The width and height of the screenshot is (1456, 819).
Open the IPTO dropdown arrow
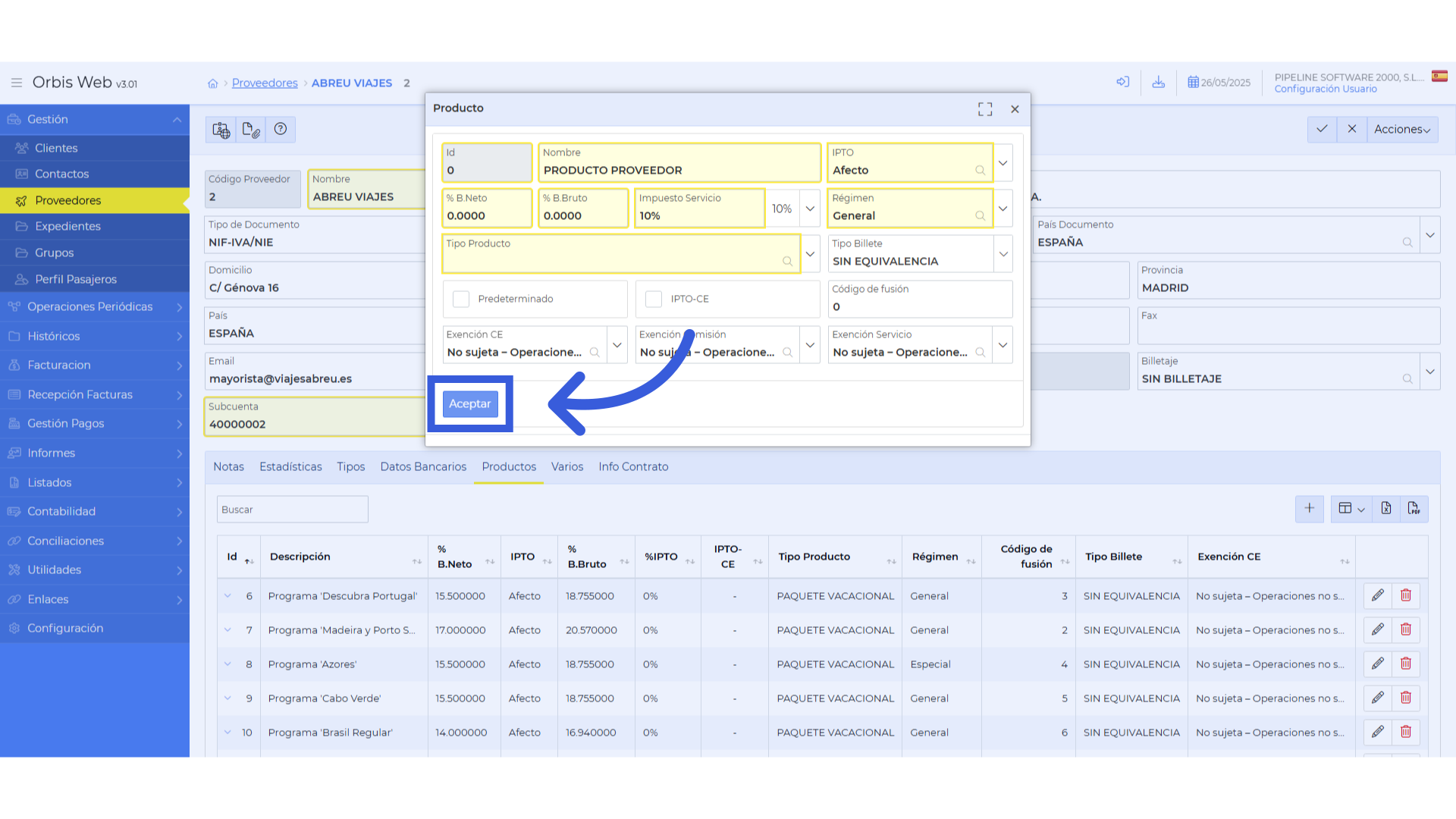pyautogui.click(x=1003, y=163)
